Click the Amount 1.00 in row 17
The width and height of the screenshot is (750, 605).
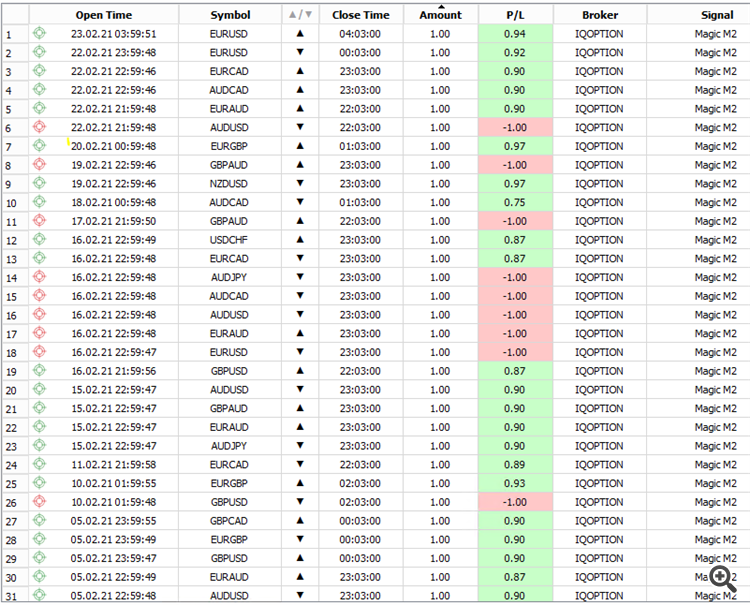tap(440, 333)
